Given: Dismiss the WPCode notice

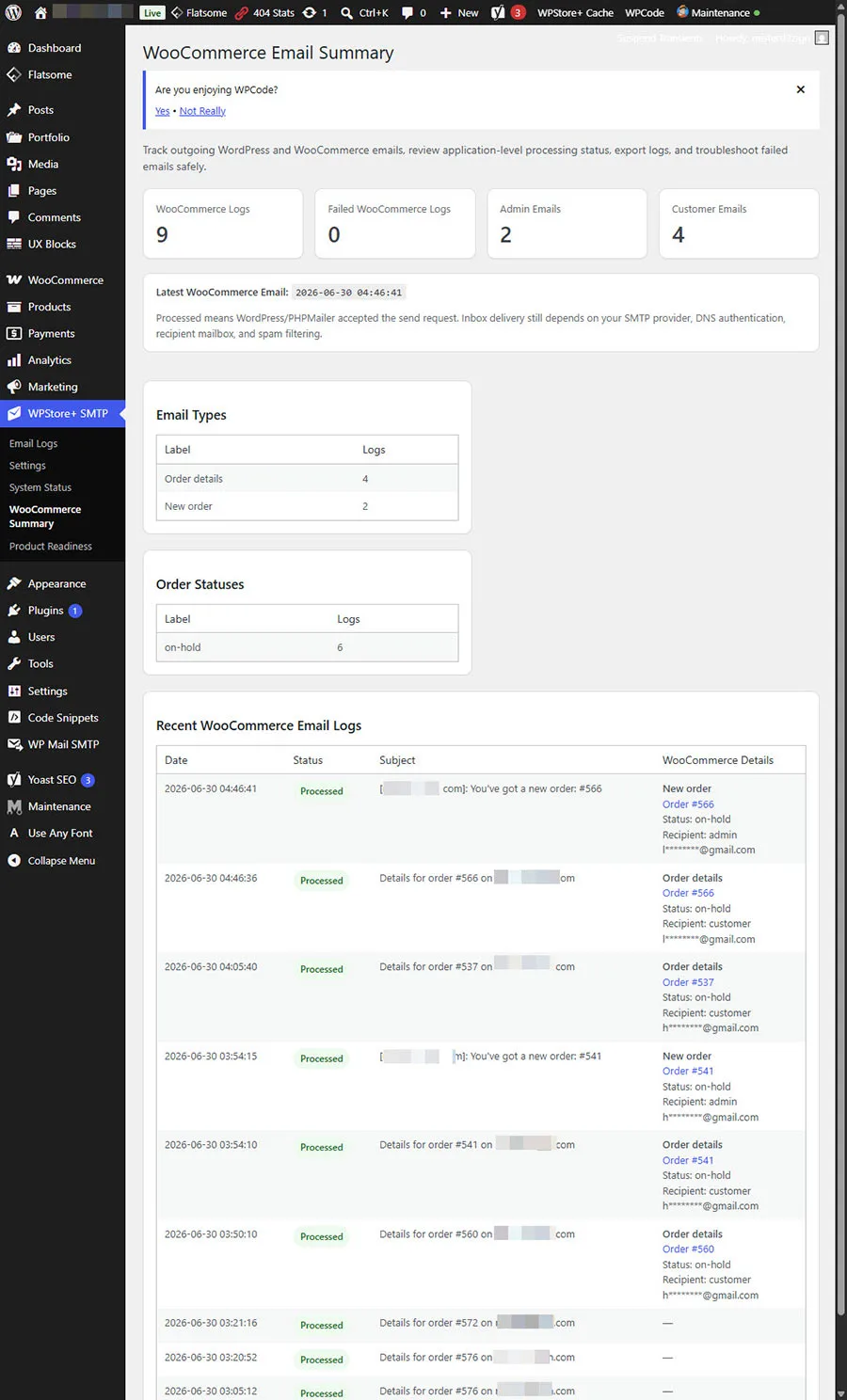Looking at the screenshot, I should (801, 89).
